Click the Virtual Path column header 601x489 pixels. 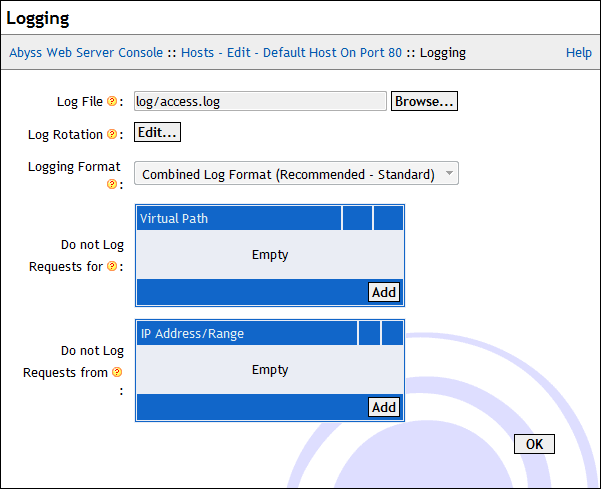(x=239, y=218)
